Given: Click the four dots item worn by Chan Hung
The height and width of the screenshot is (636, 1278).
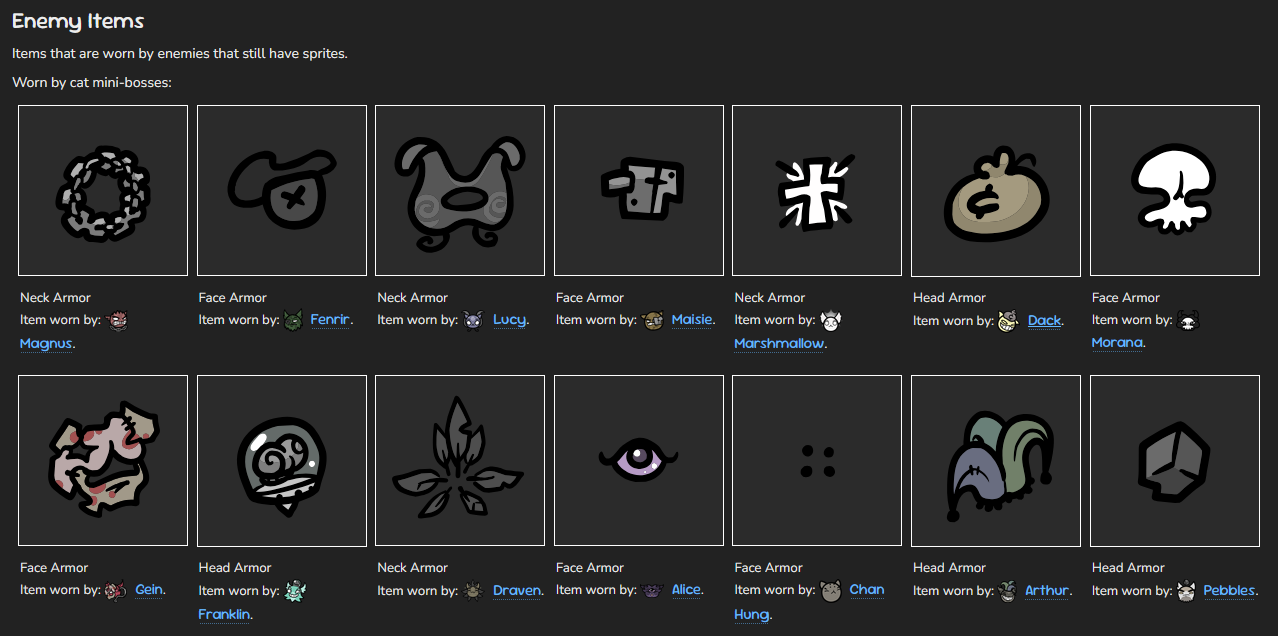Looking at the screenshot, I should (817, 460).
